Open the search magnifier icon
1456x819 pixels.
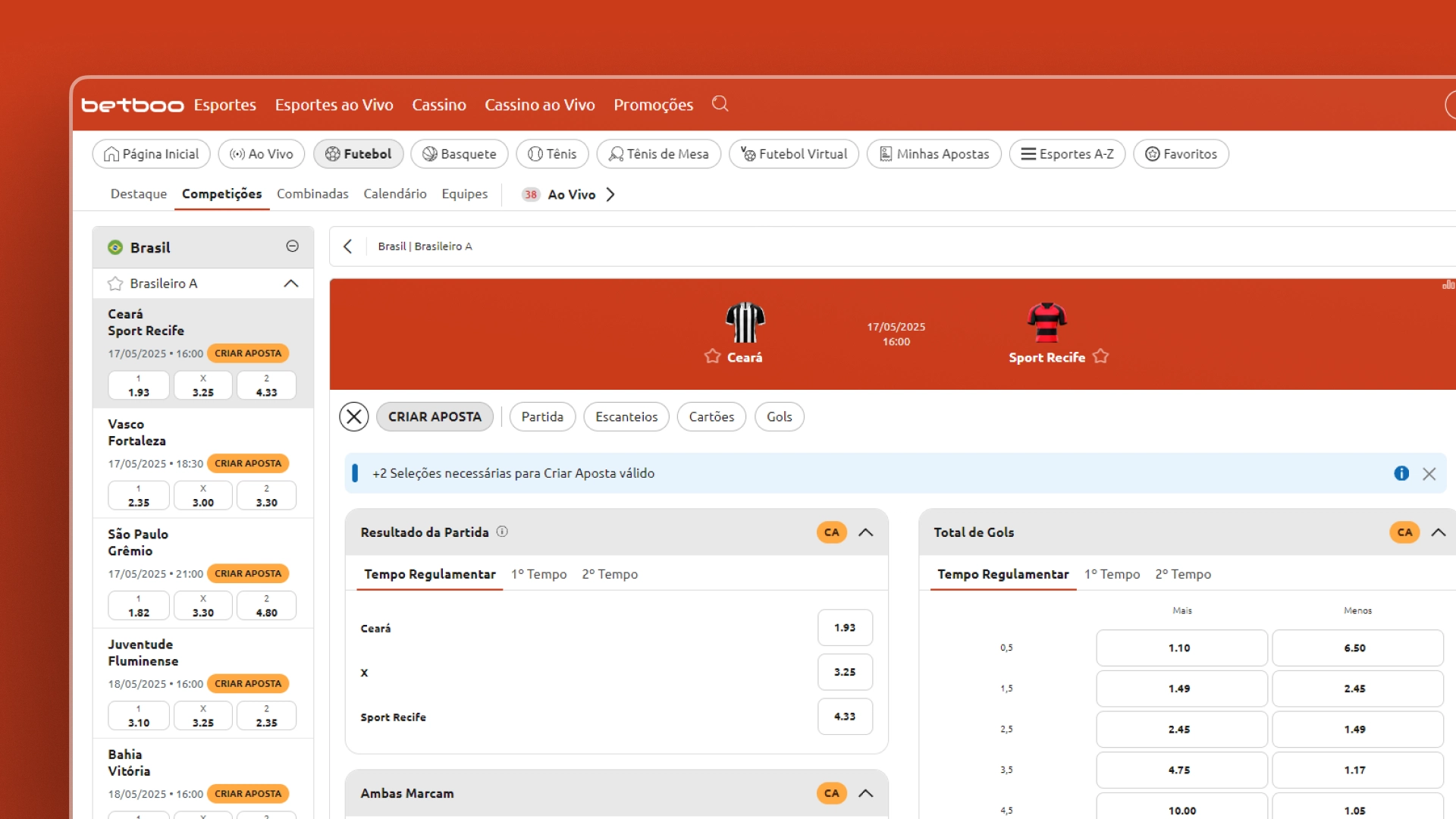720,104
